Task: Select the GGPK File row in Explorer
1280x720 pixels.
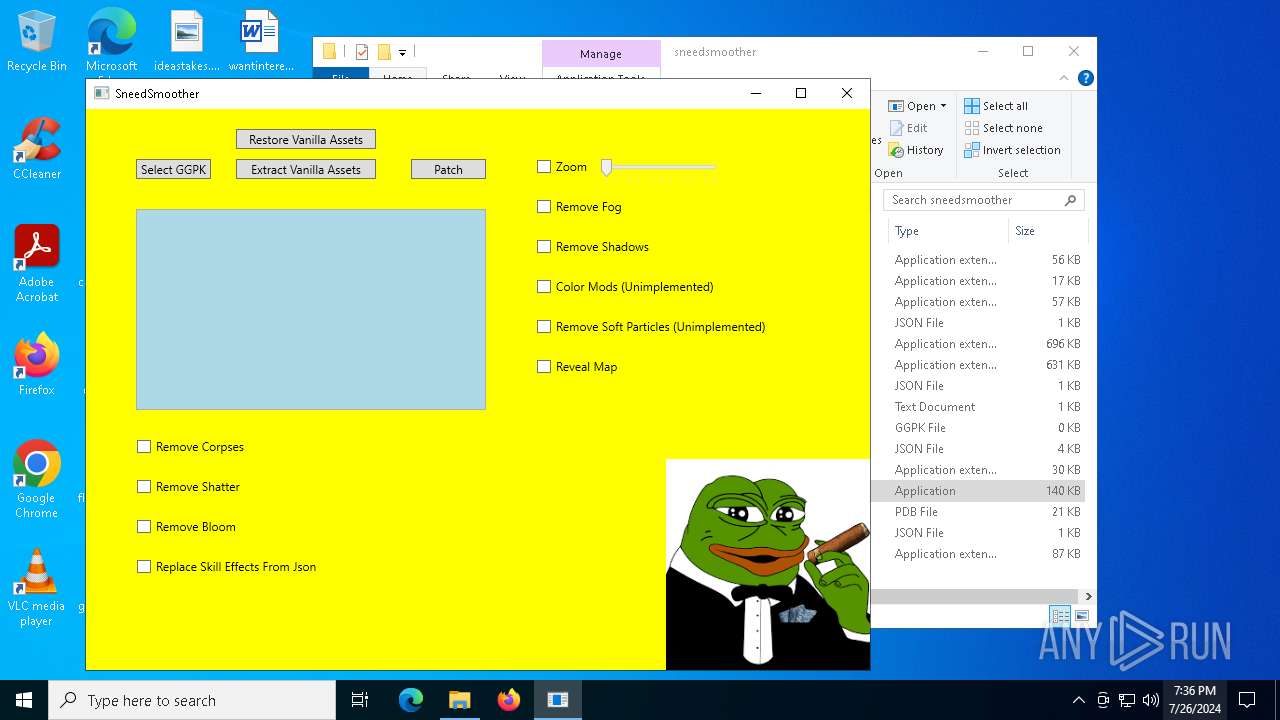Action: click(x=978, y=428)
